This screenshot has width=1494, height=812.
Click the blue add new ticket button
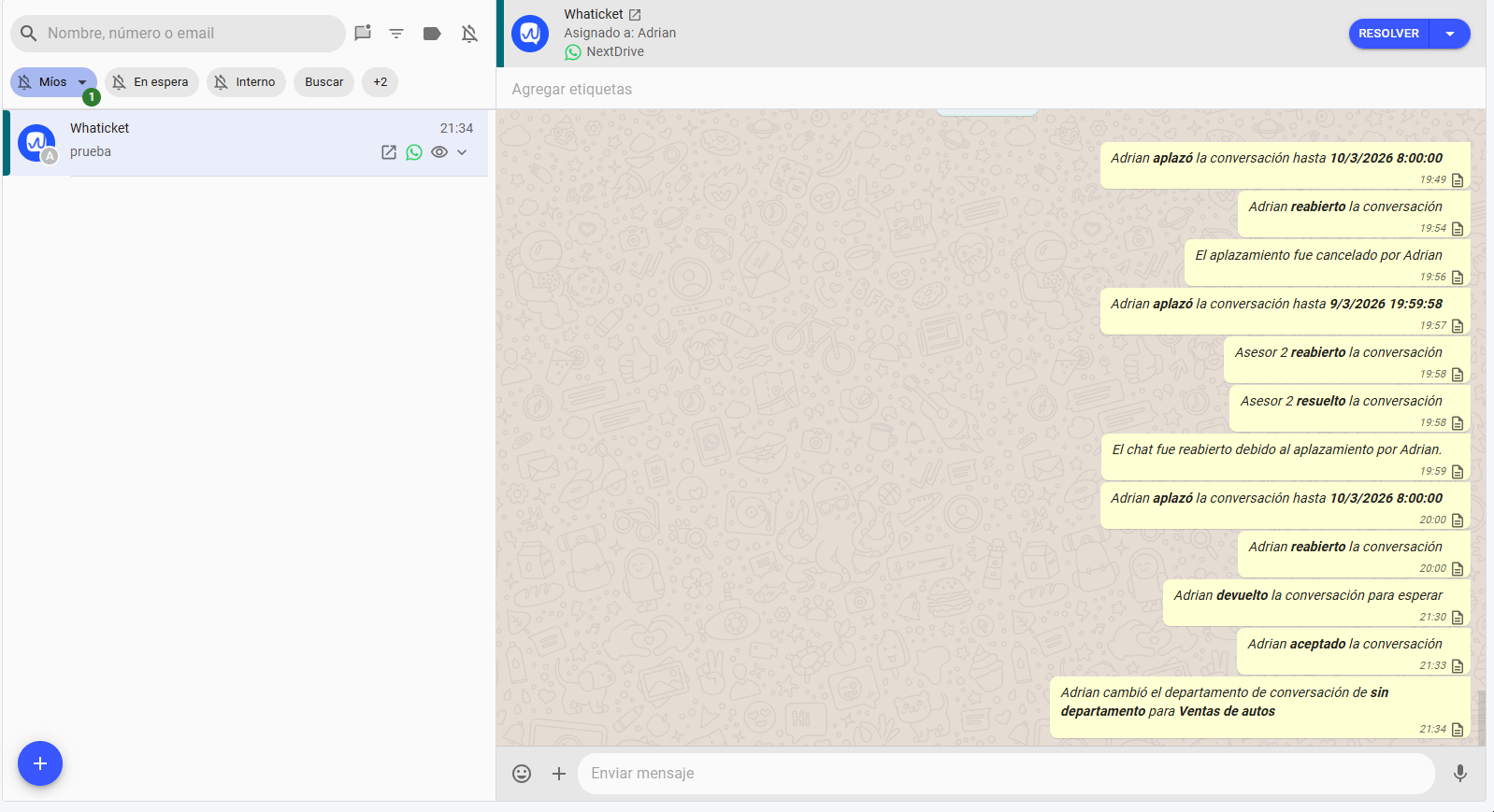(40, 763)
